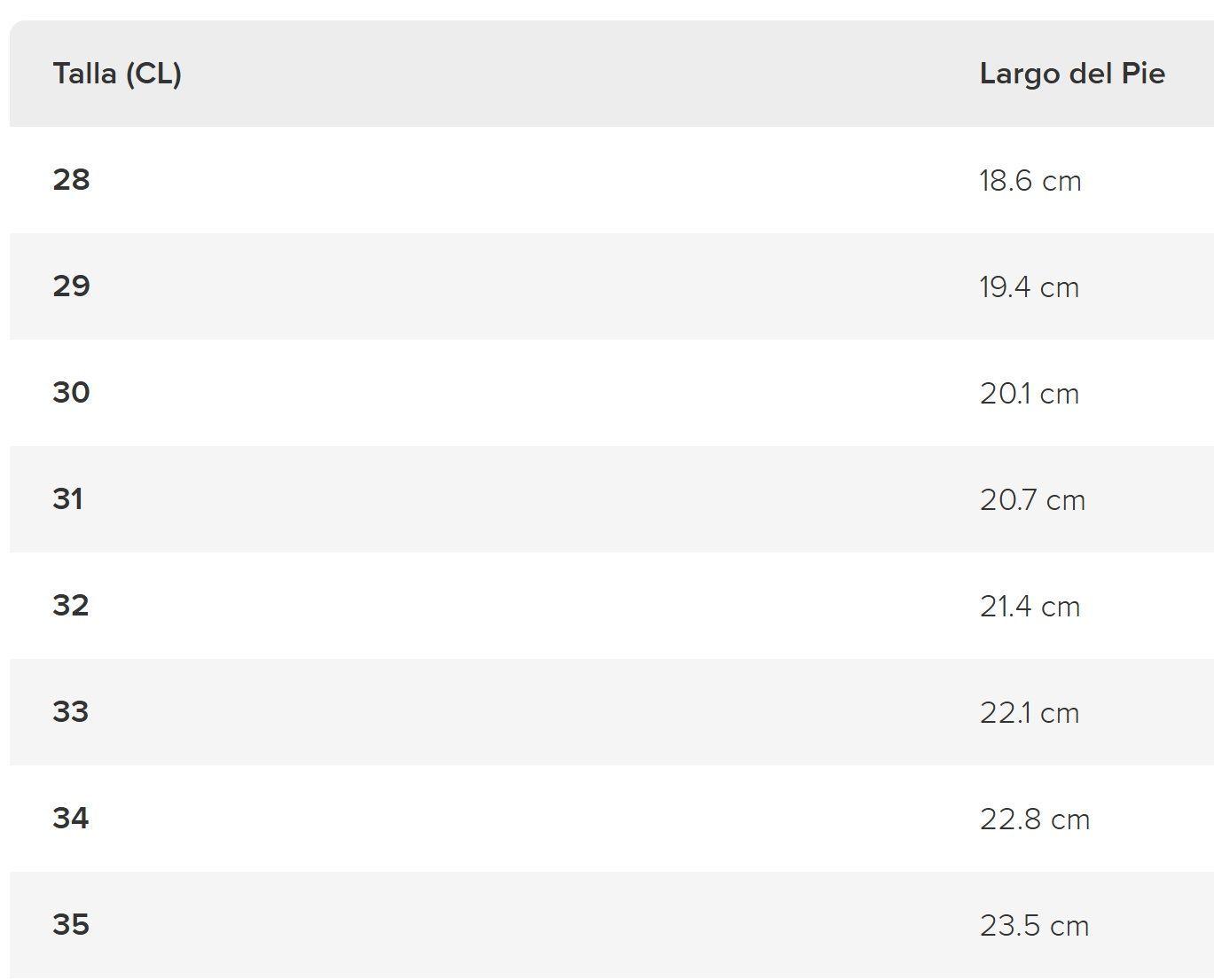This screenshot has width=1214, height=980.
Task: Click the empty middle of the size 32 row
Action: pos(532,606)
